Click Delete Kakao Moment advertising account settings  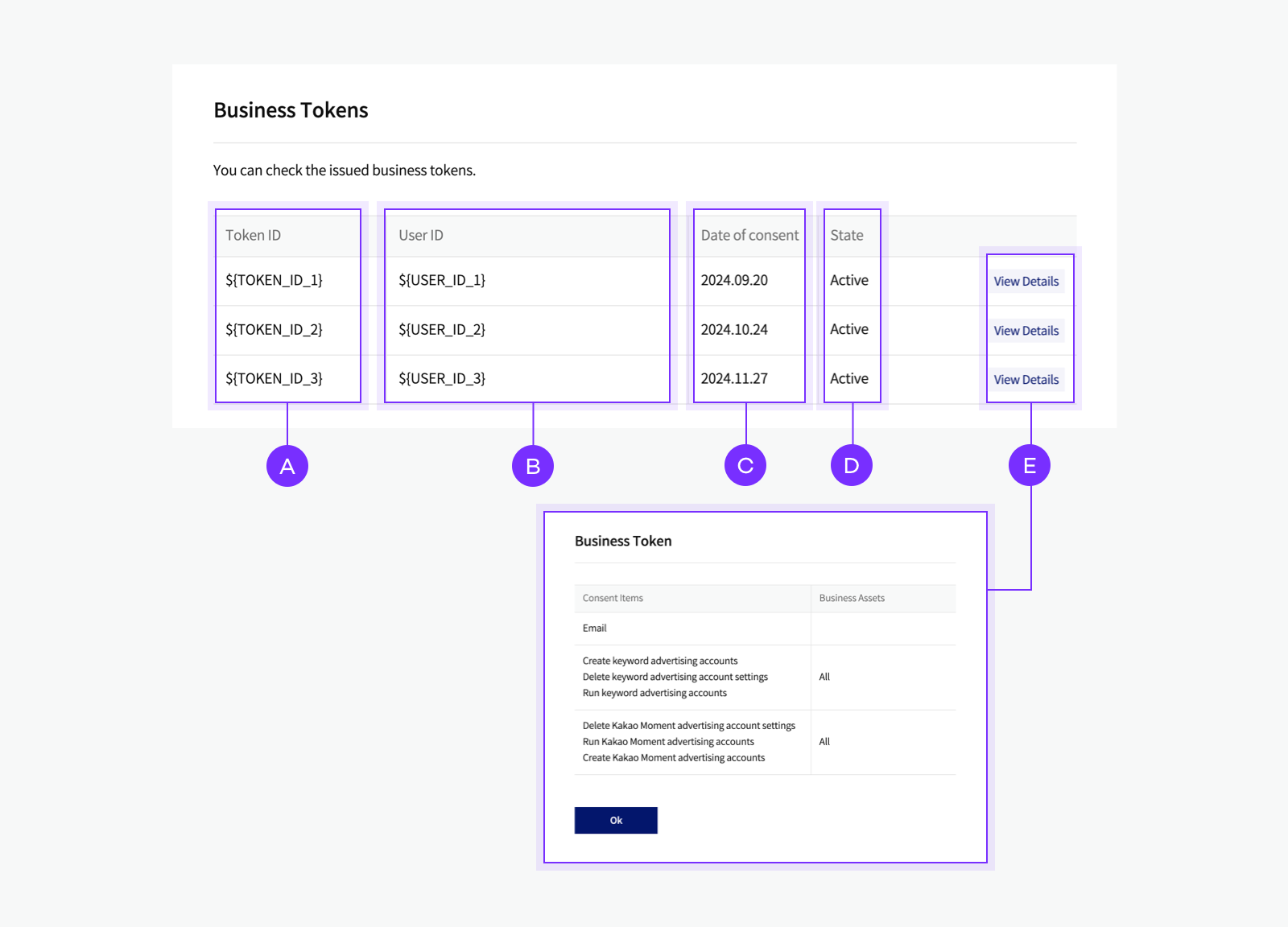(x=689, y=725)
